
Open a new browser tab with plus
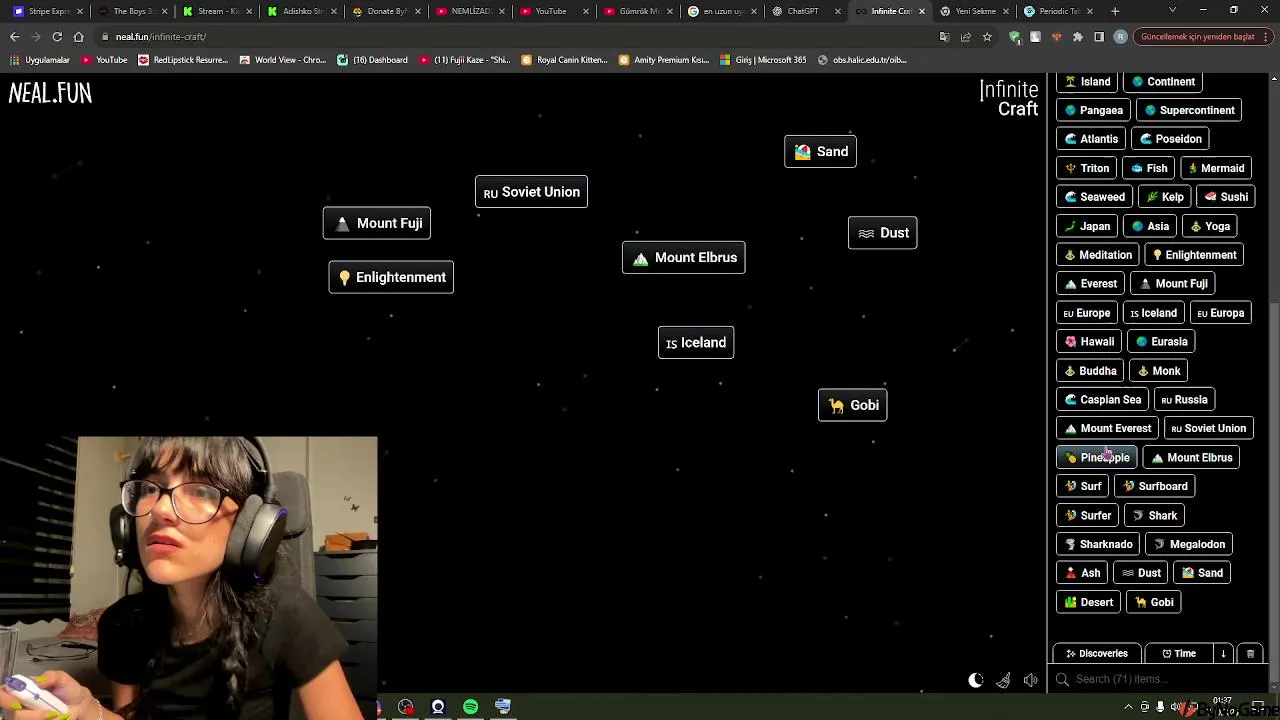1115,11
